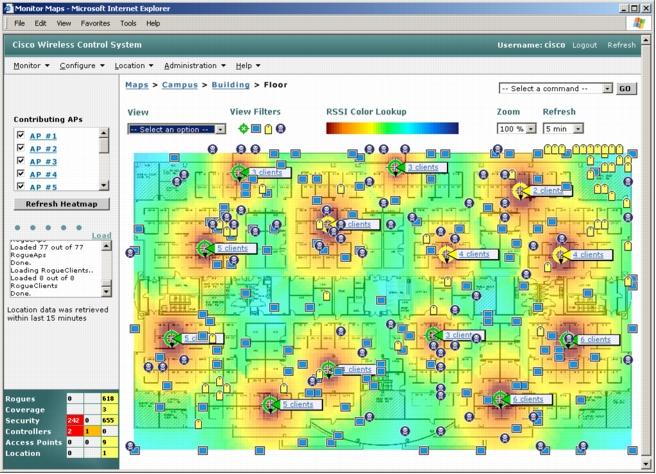Viewport: 656px width, 474px height.
Task: Click the GO button
Action: tap(625, 89)
